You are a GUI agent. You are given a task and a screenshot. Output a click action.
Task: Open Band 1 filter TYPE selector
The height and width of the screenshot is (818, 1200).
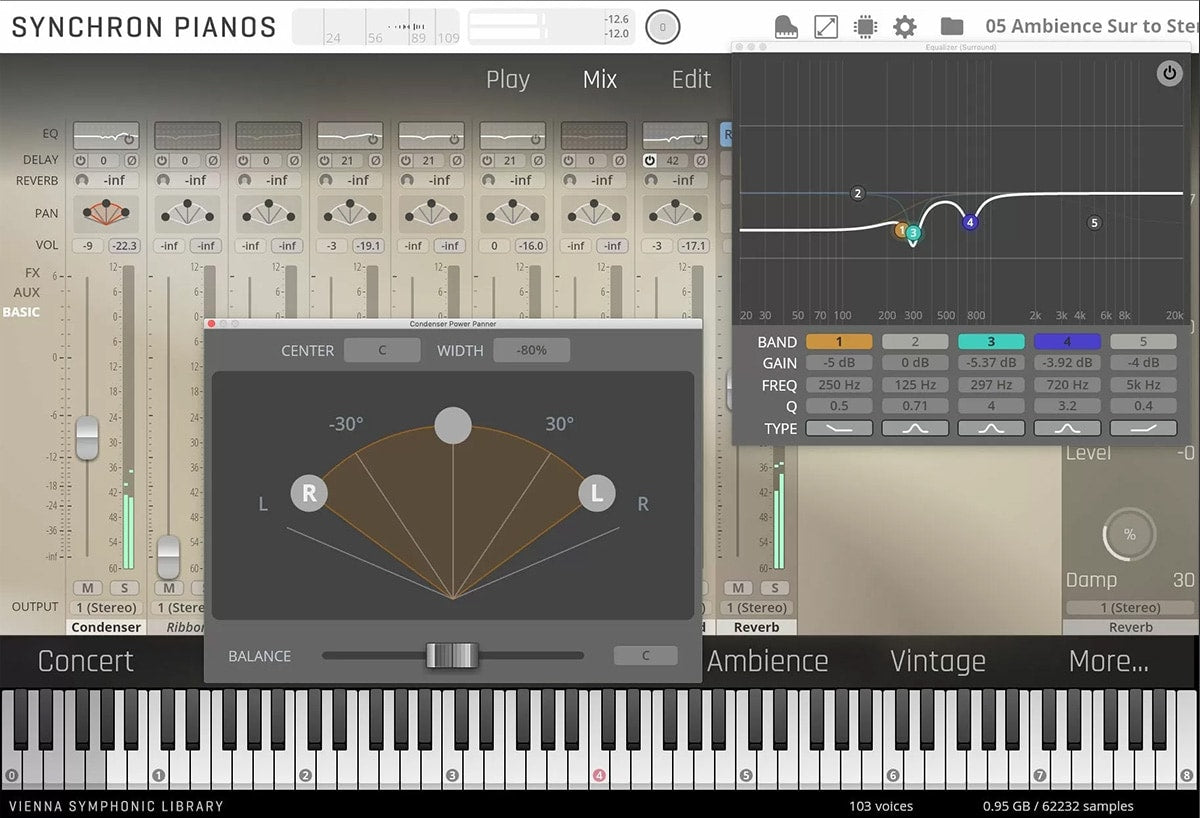tap(839, 428)
